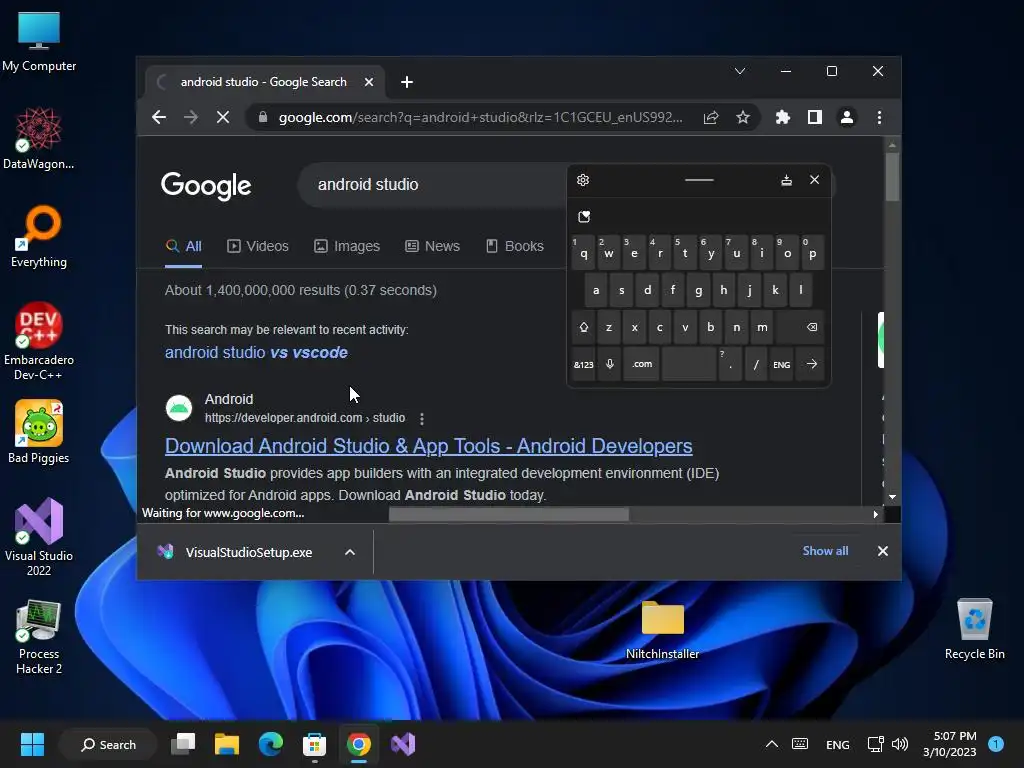Tap the .com key
Image resolution: width=1024 pixels, height=768 pixels.
642,364
